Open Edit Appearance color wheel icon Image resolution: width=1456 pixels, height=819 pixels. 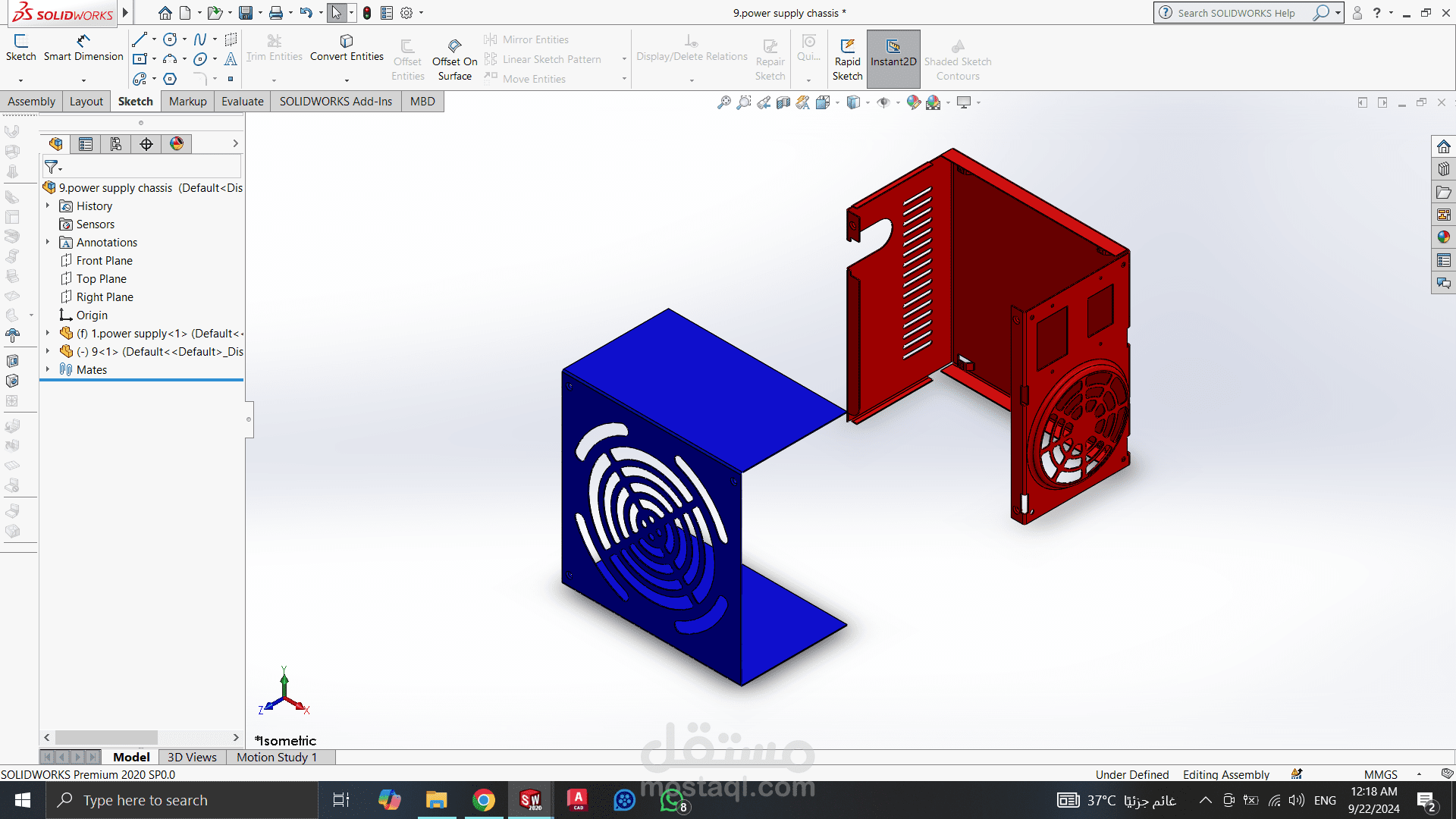(914, 102)
